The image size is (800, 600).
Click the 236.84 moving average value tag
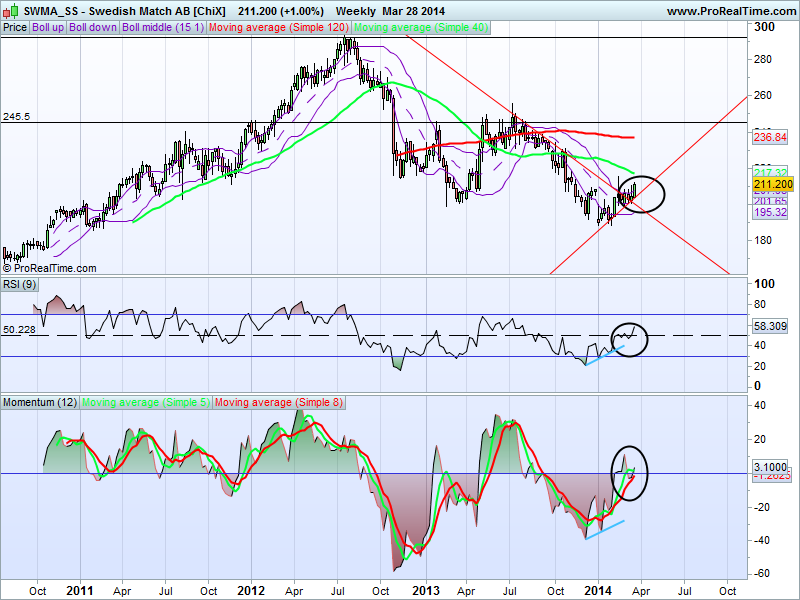point(770,137)
